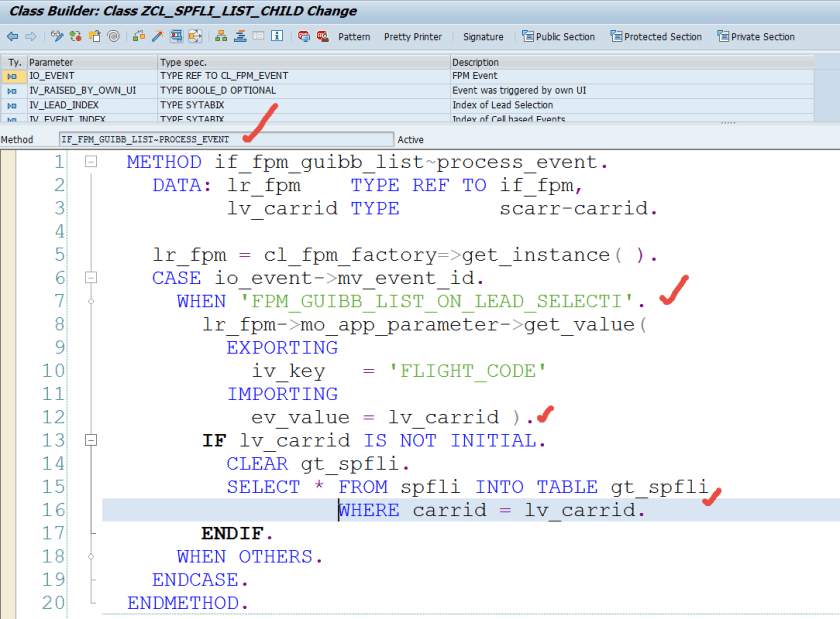Click the Check syntax icon
Screen dimensions: 840x619
[x=139, y=36]
